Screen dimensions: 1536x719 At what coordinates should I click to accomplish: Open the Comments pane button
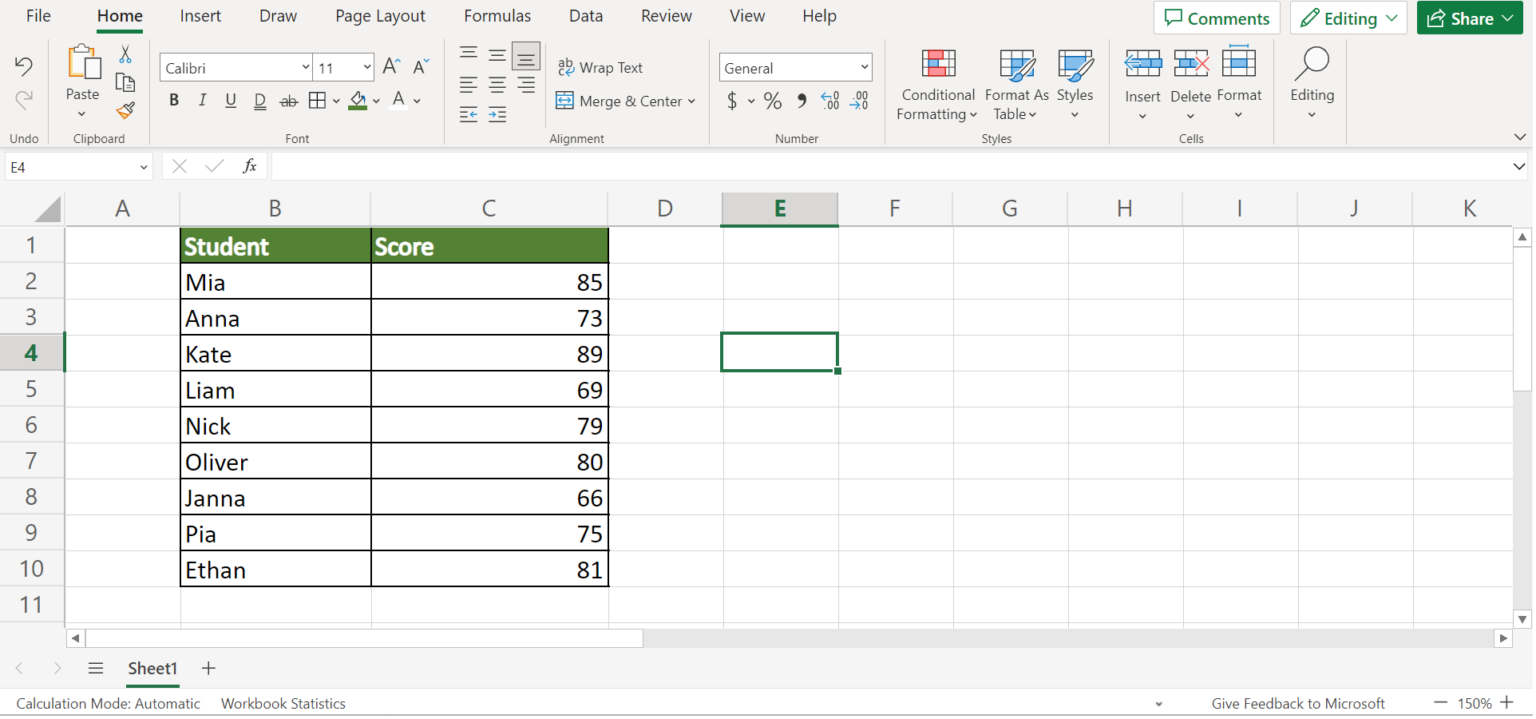tap(1216, 18)
